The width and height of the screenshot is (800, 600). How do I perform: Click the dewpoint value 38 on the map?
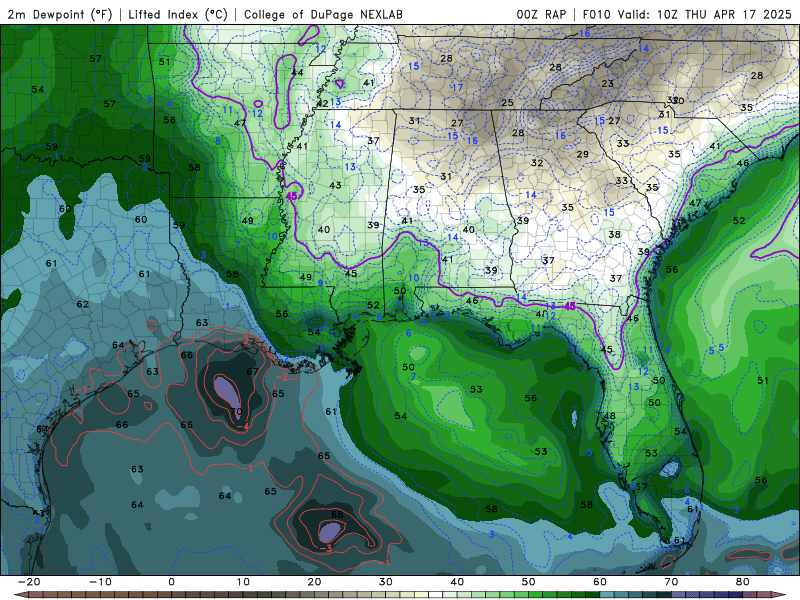614,235
